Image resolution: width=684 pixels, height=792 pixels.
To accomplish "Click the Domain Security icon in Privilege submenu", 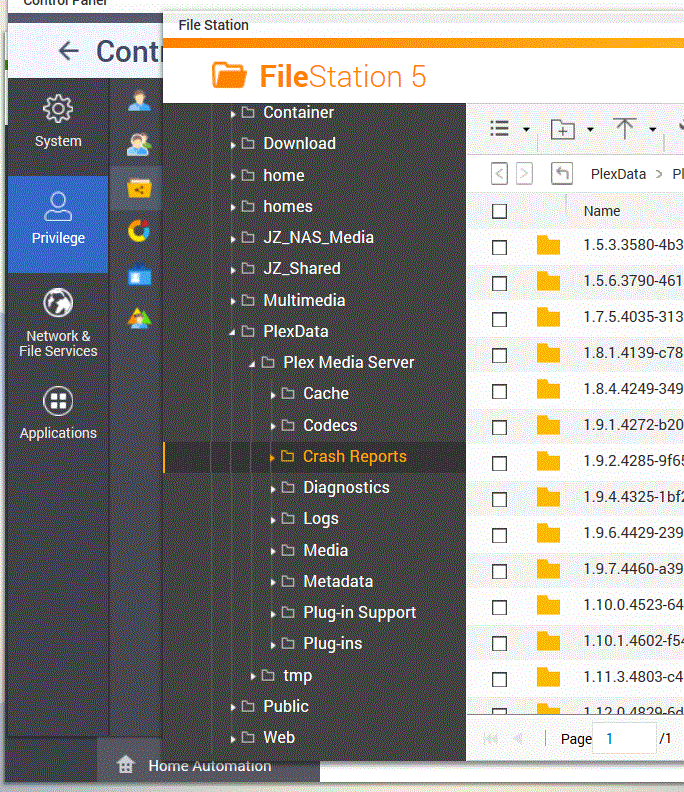I will [139, 275].
